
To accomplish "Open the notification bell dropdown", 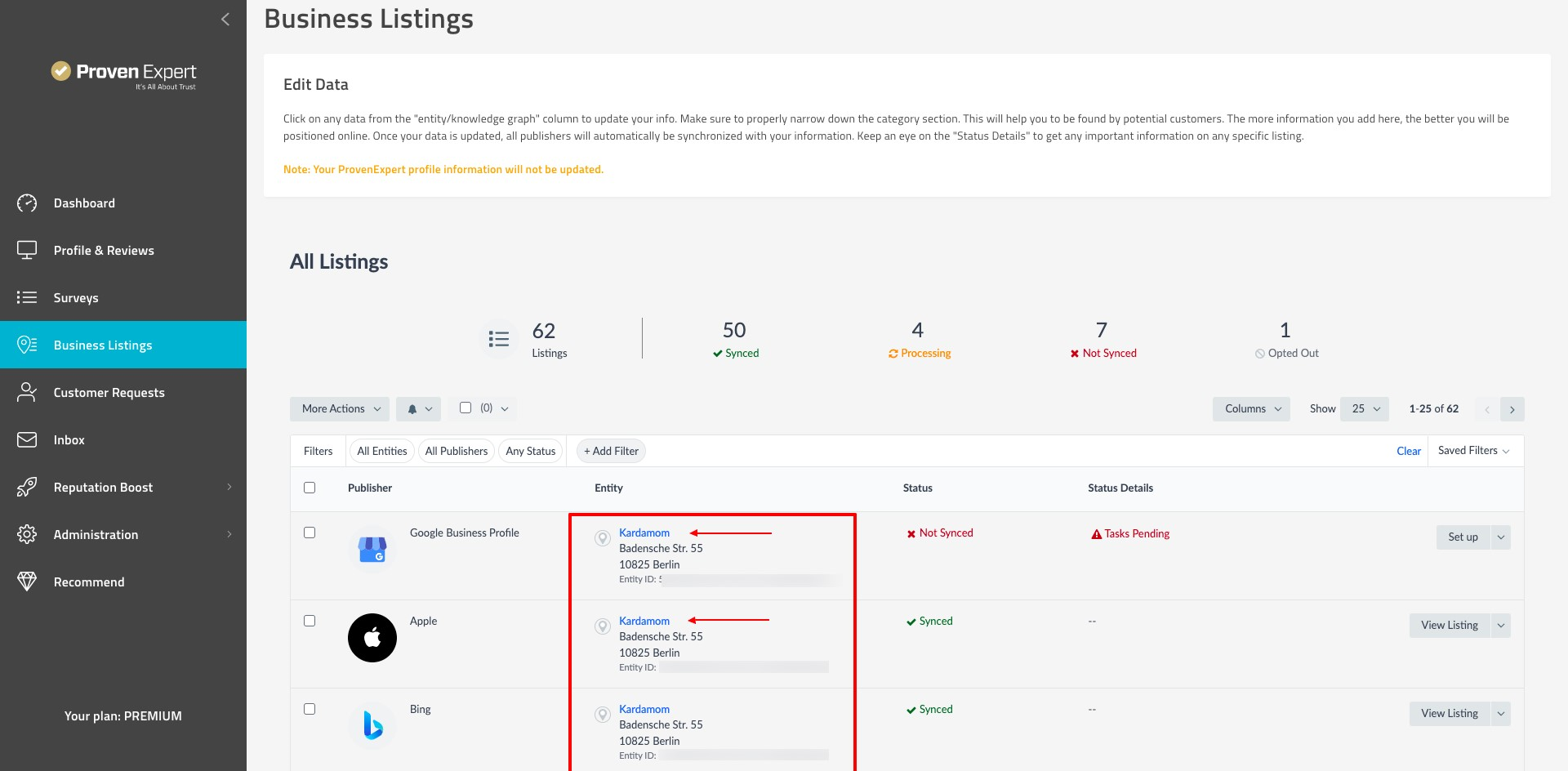I will point(419,409).
